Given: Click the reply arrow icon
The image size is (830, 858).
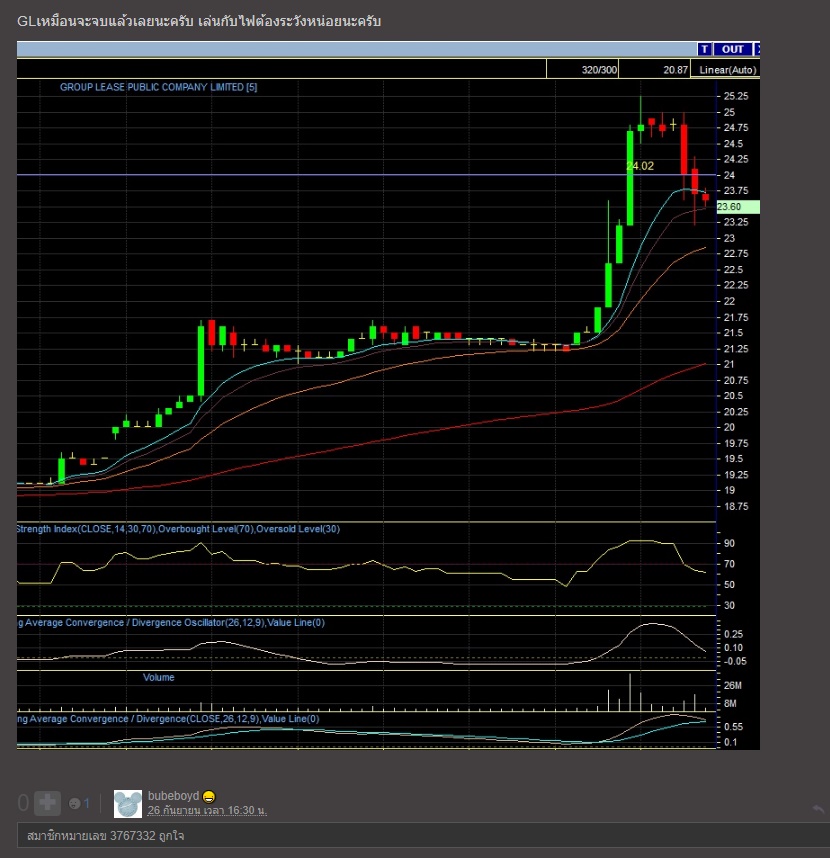Looking at the screenshot, I should 819,809.
